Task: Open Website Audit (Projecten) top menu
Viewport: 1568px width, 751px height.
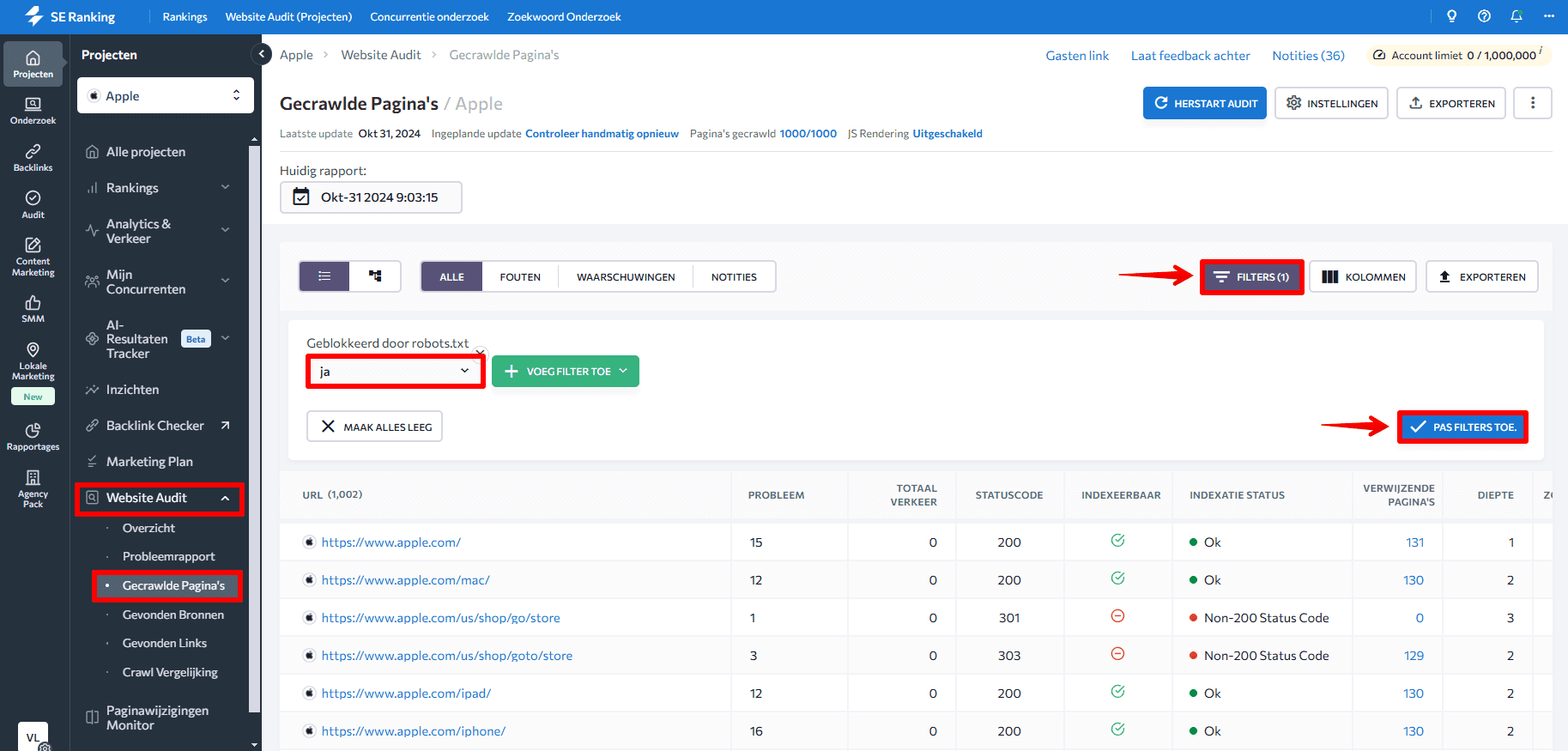Action: tap(288, 16)
